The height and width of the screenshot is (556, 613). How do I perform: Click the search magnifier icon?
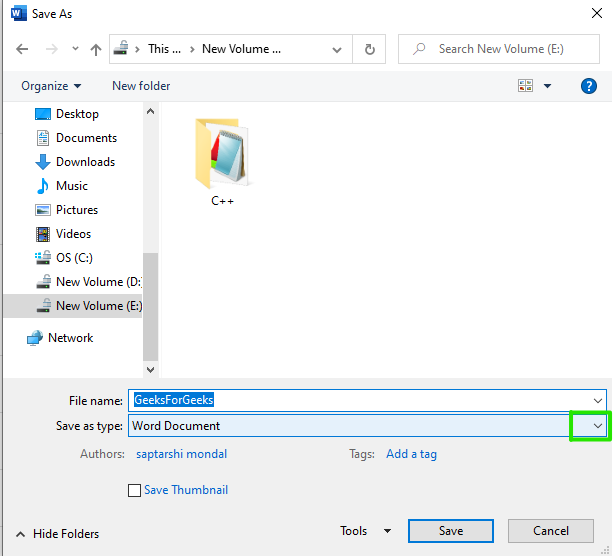coord(419,49)
